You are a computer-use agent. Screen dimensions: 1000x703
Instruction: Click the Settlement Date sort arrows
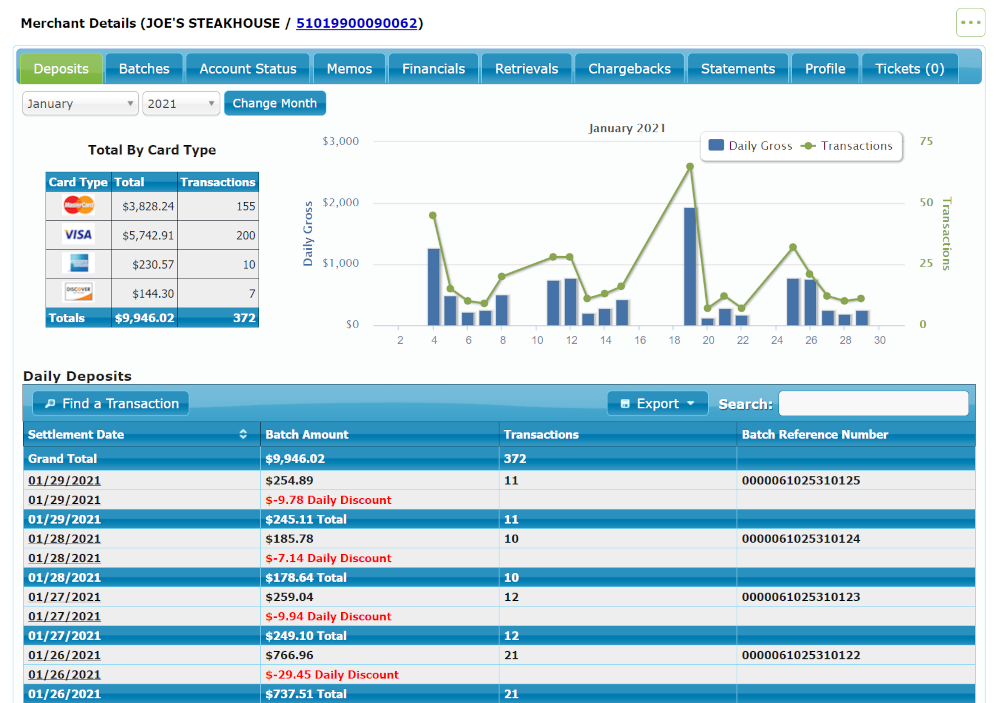click(x=243, y=434)
